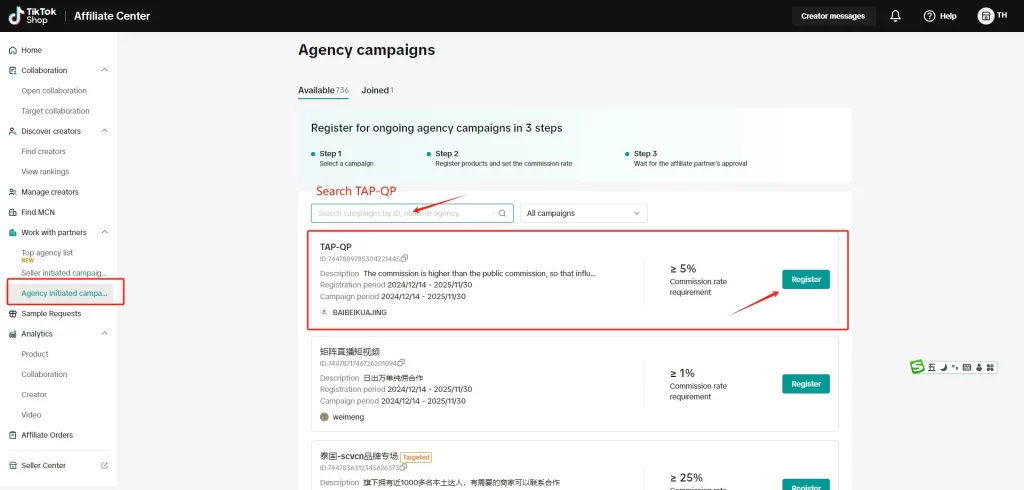This screenshot has height=490, width=1024.
Task: Click the Affiliate Orders clipboard icon
Action: click(12, 435)
